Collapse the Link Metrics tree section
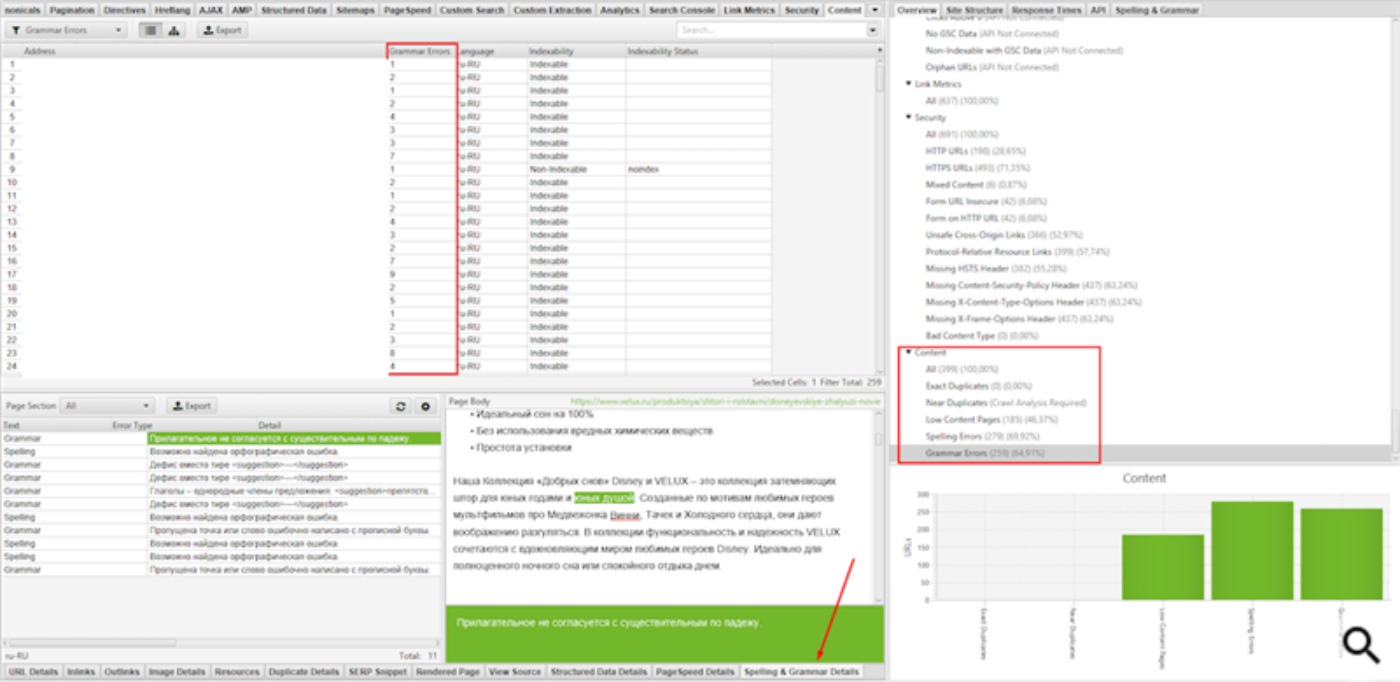 point(908,84)
